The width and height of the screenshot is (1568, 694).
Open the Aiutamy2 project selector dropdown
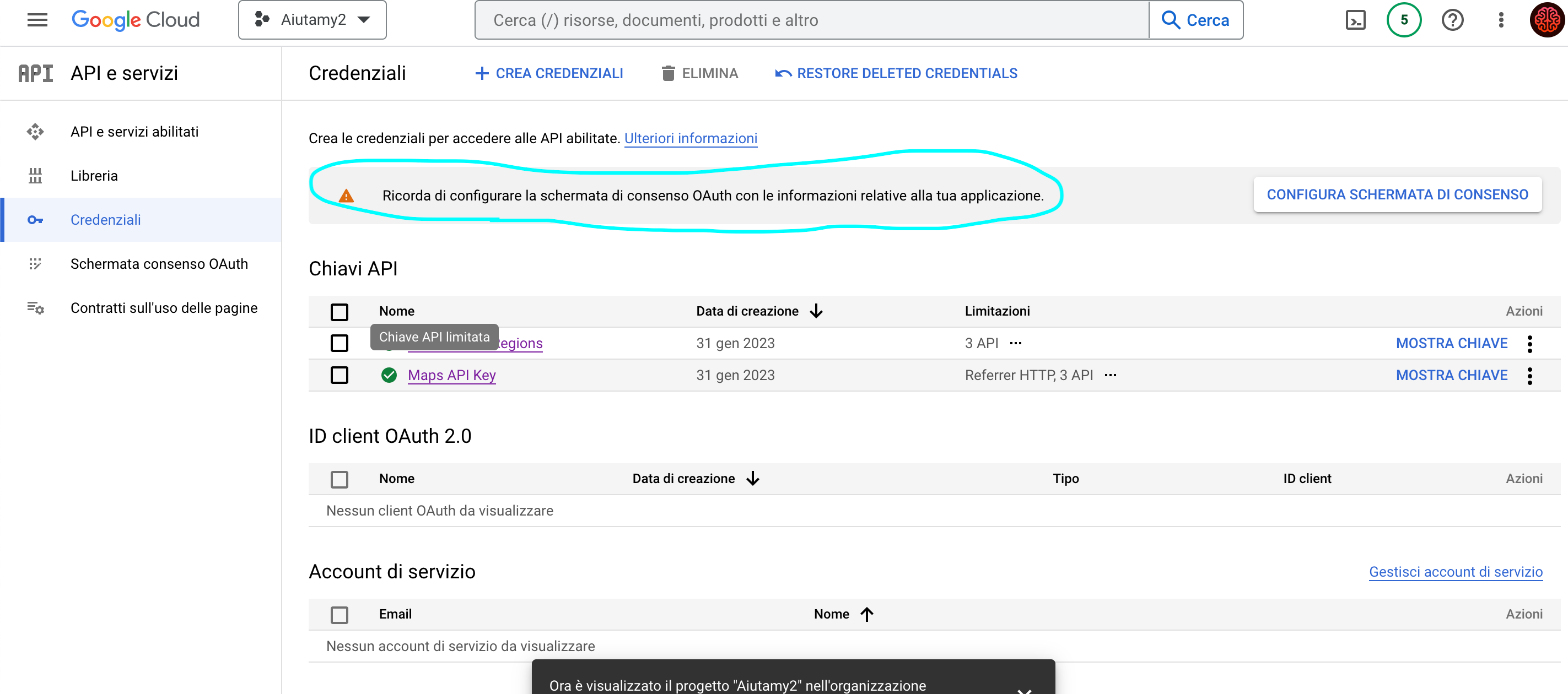tap(312, 20)
